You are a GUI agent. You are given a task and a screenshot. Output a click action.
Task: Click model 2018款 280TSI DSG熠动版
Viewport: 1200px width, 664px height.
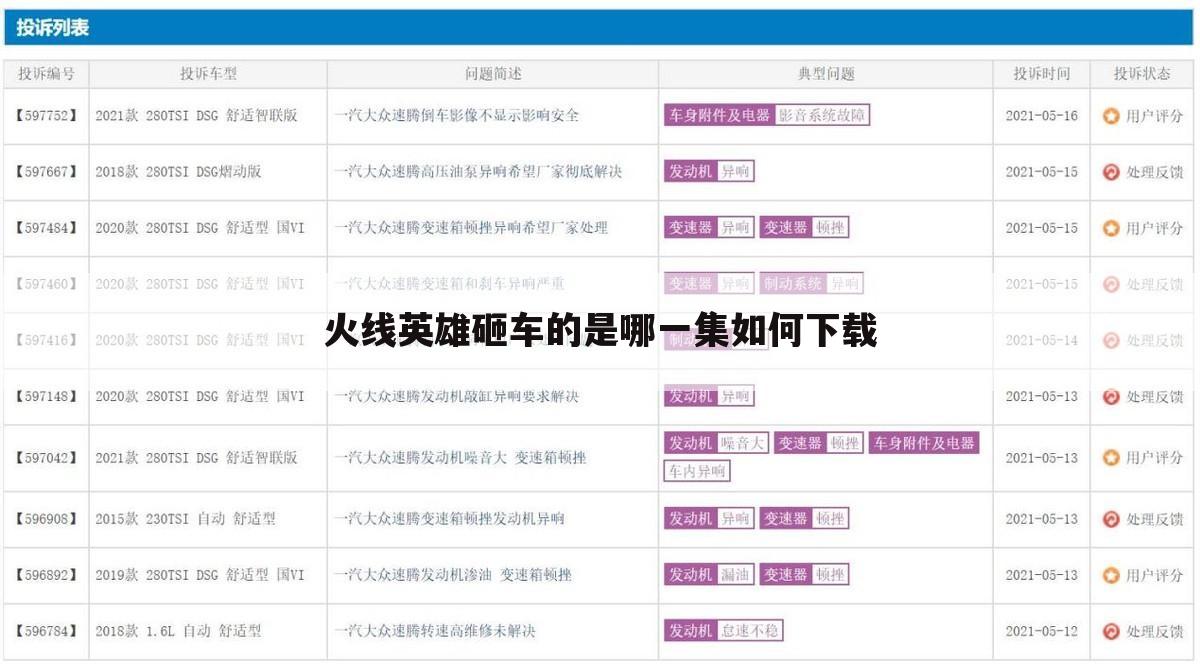[178, 172]
